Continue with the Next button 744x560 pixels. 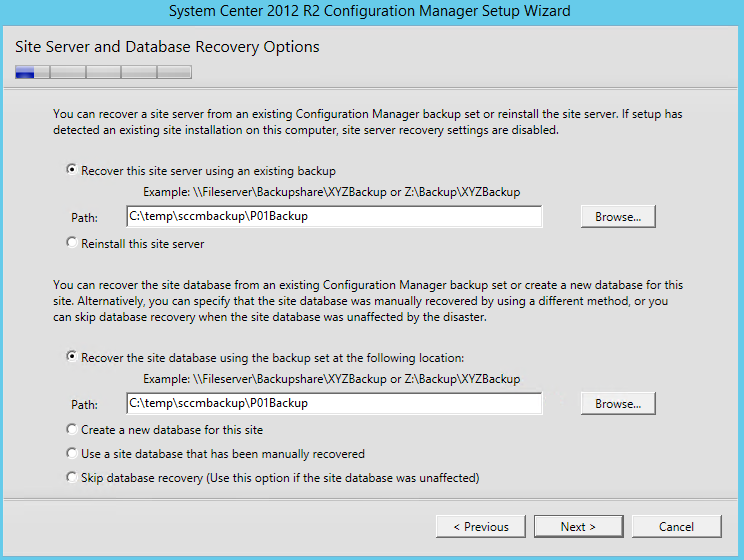click(578, 527)
